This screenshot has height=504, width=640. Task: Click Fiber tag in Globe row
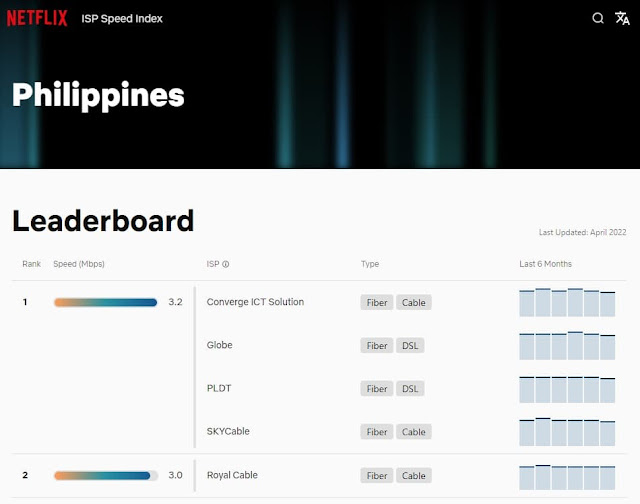tap(377, 346)
